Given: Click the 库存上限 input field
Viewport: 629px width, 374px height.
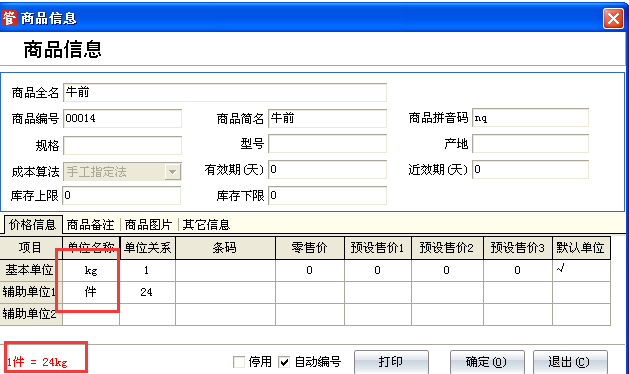Looking at the screenshot, I should coord(122,195).
